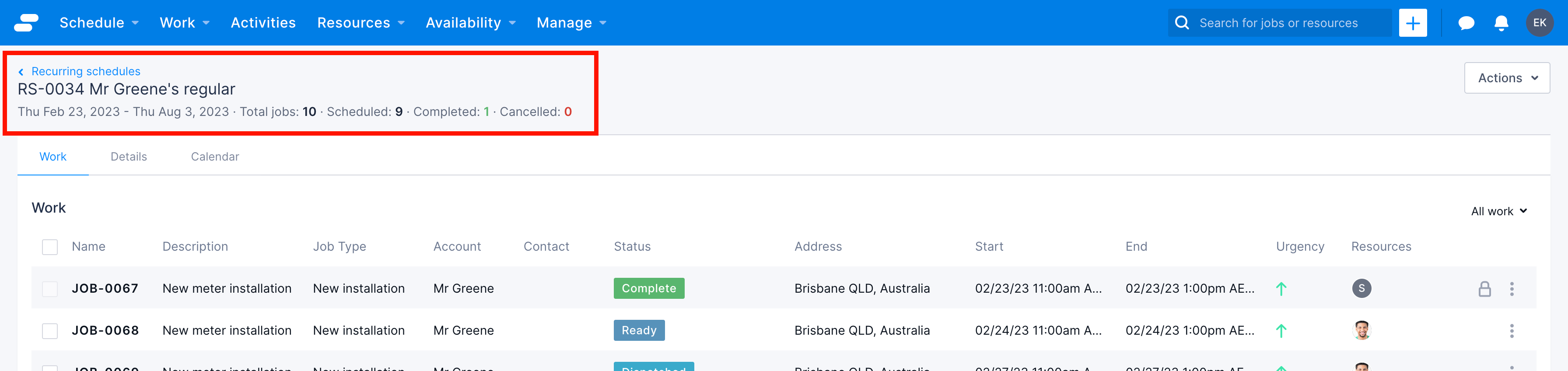Viewport: 1568px width, 371px height.
Task: Expand the Schedule menu
Action: click(x=98, y=23)
